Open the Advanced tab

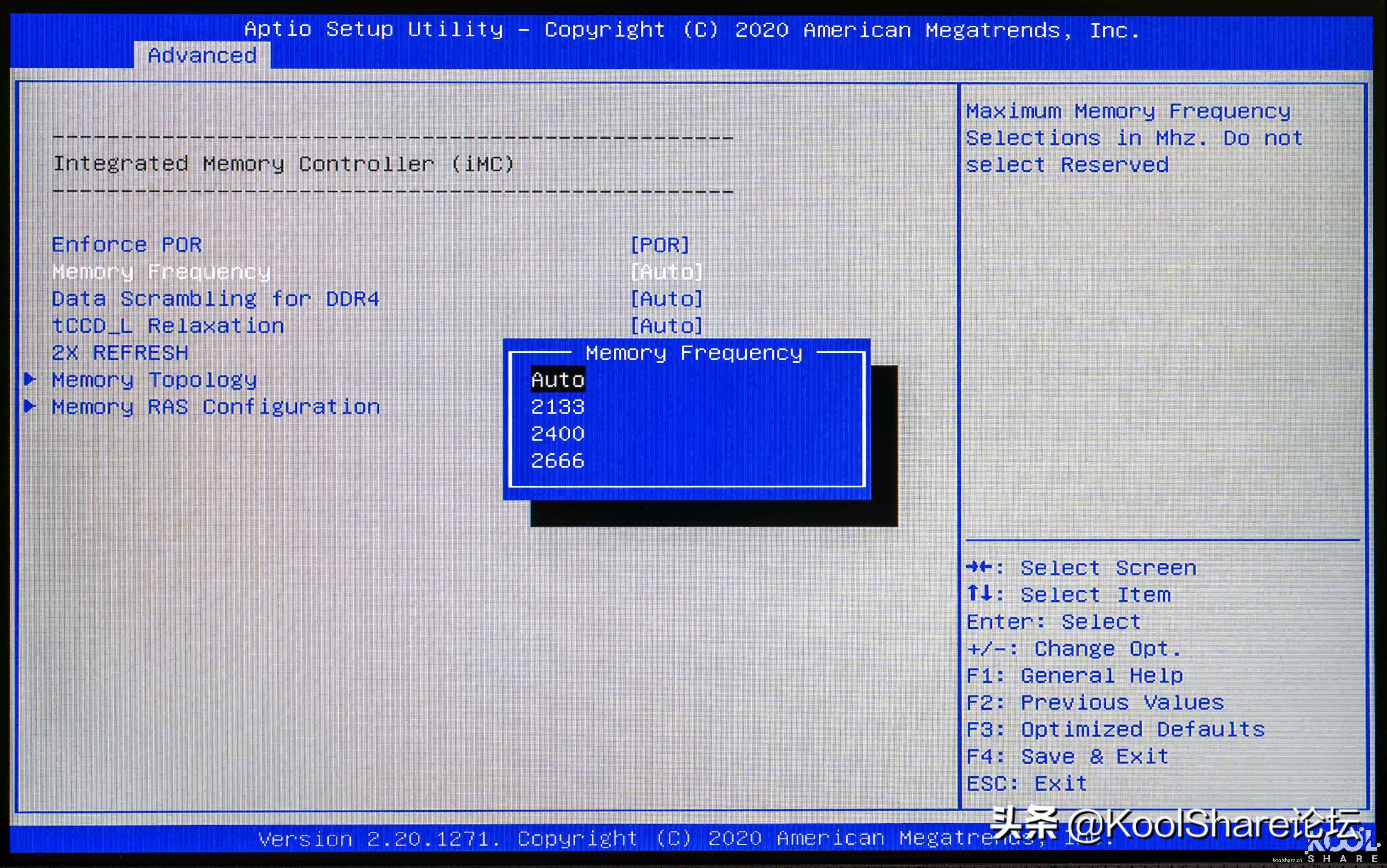[x=202, y=56]
